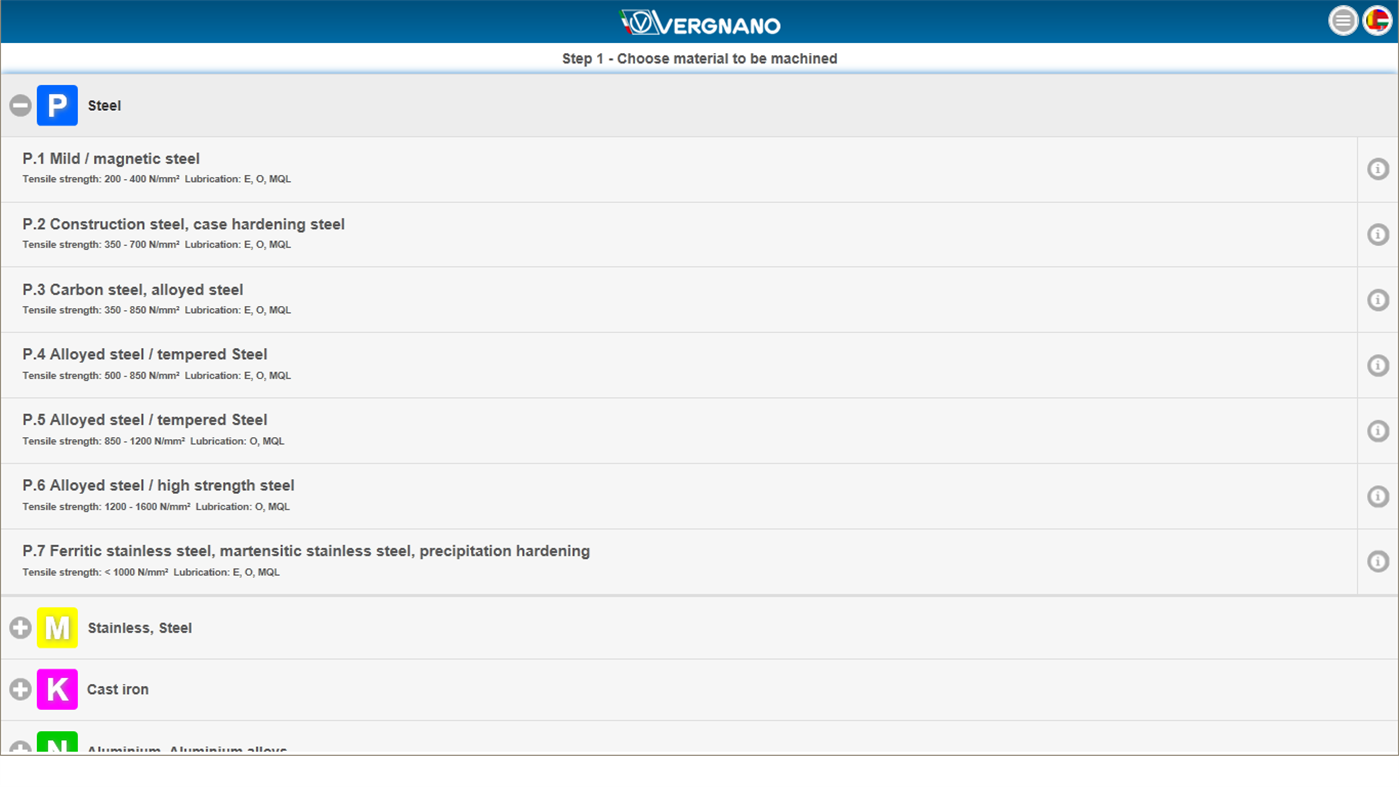View info for P.7 Ferritic stainless steel
This screenshot has width=1399, height=787.
click(x=1377, y=561)
